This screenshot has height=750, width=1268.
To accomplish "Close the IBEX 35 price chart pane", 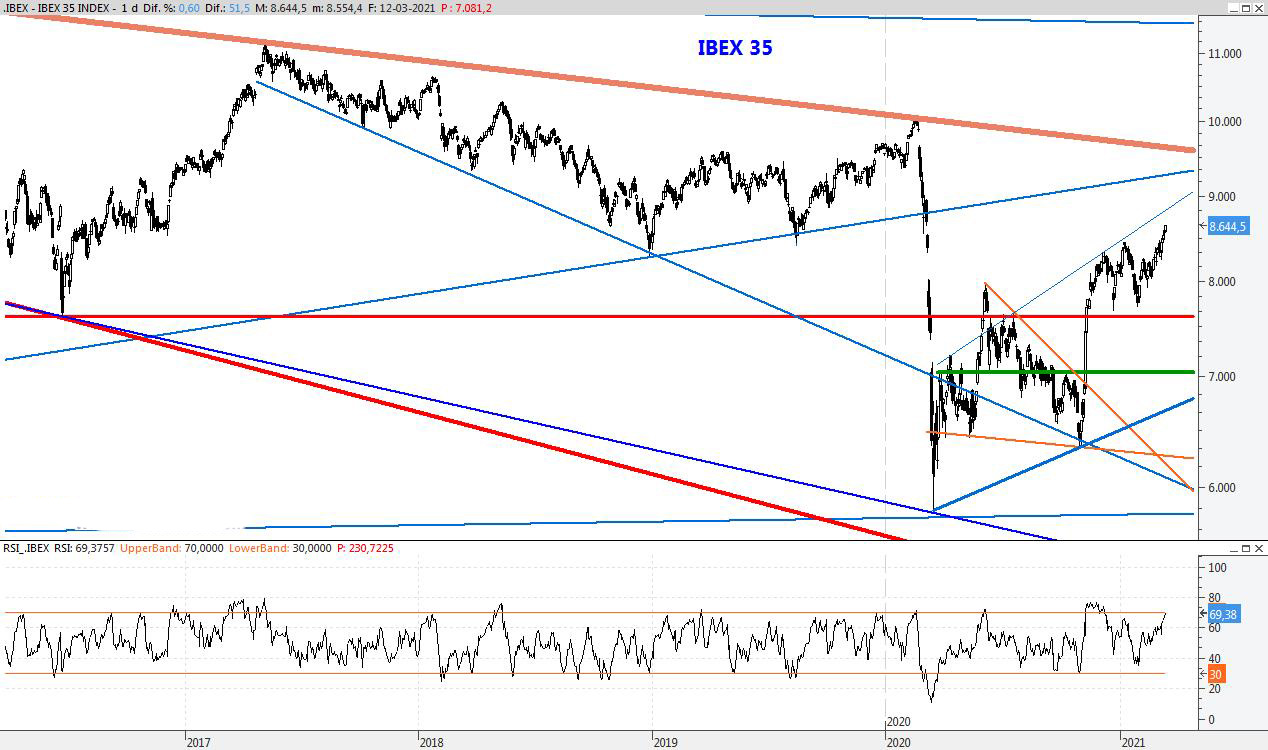I will (1257, 8).
